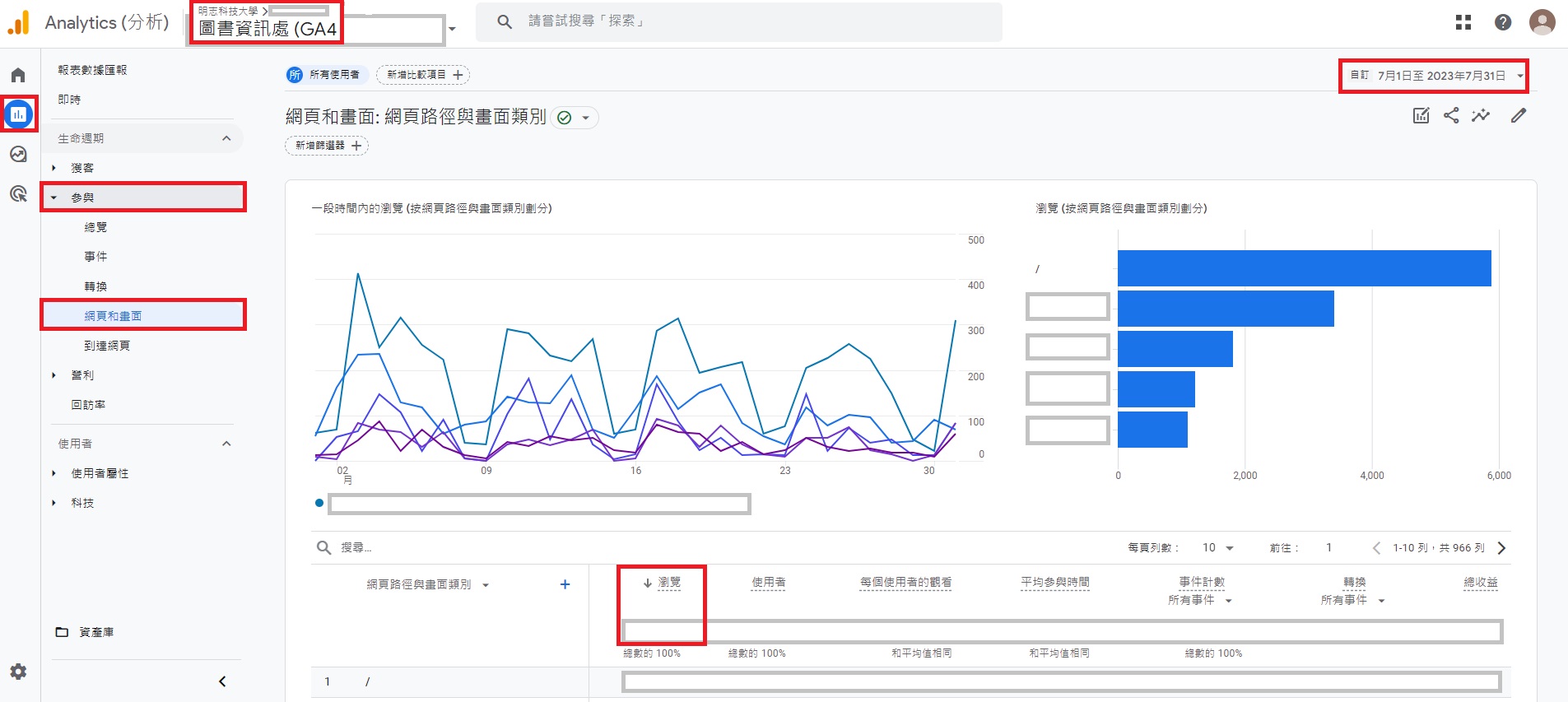Edit report with pencil icon
Screen dimensions: 1568x702
click(1519, 116)
